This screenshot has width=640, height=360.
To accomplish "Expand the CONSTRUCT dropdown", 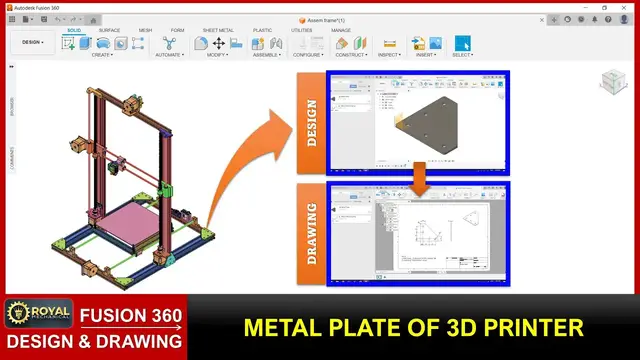I will [x=351, y=55].
